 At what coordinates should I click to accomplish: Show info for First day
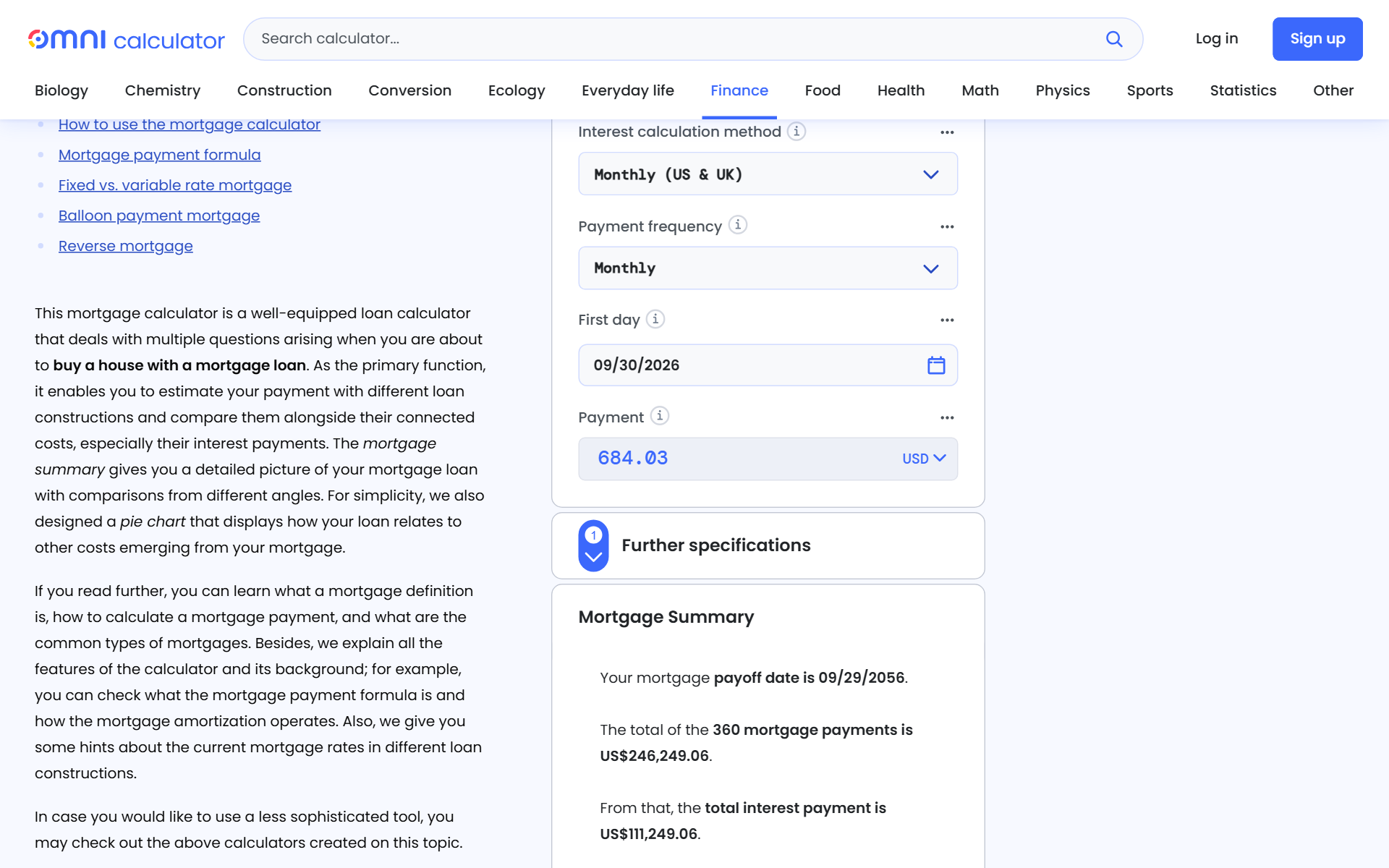point(655,319)
